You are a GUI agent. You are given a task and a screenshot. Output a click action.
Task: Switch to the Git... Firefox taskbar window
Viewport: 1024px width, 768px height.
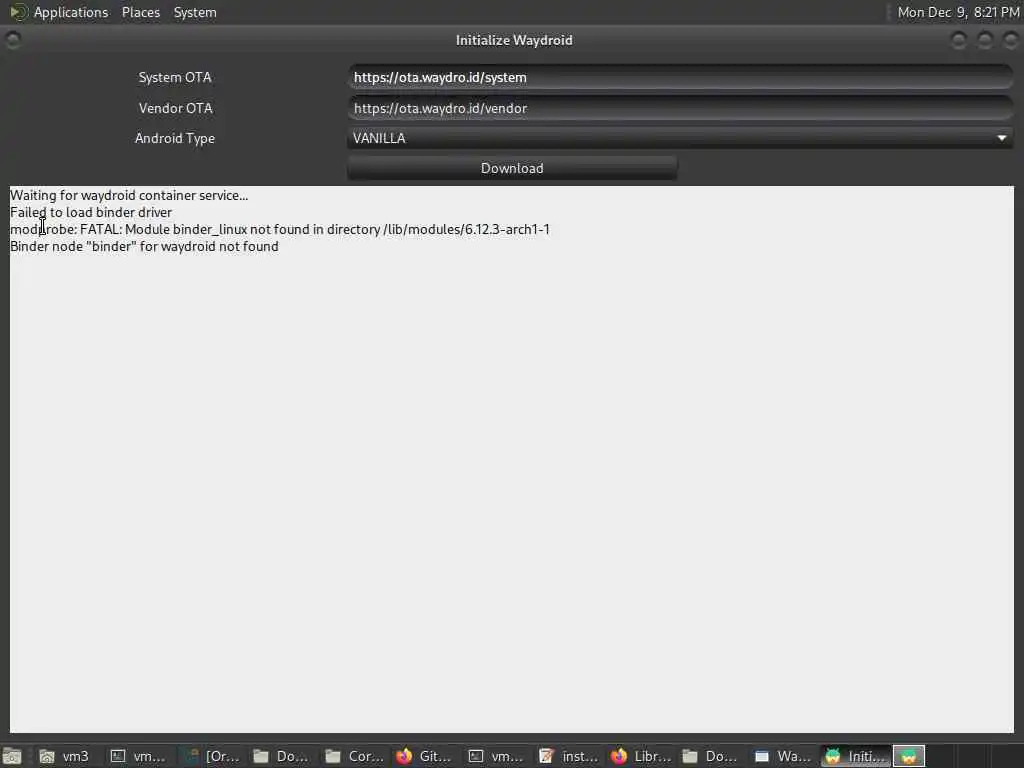tap(424, 756)
